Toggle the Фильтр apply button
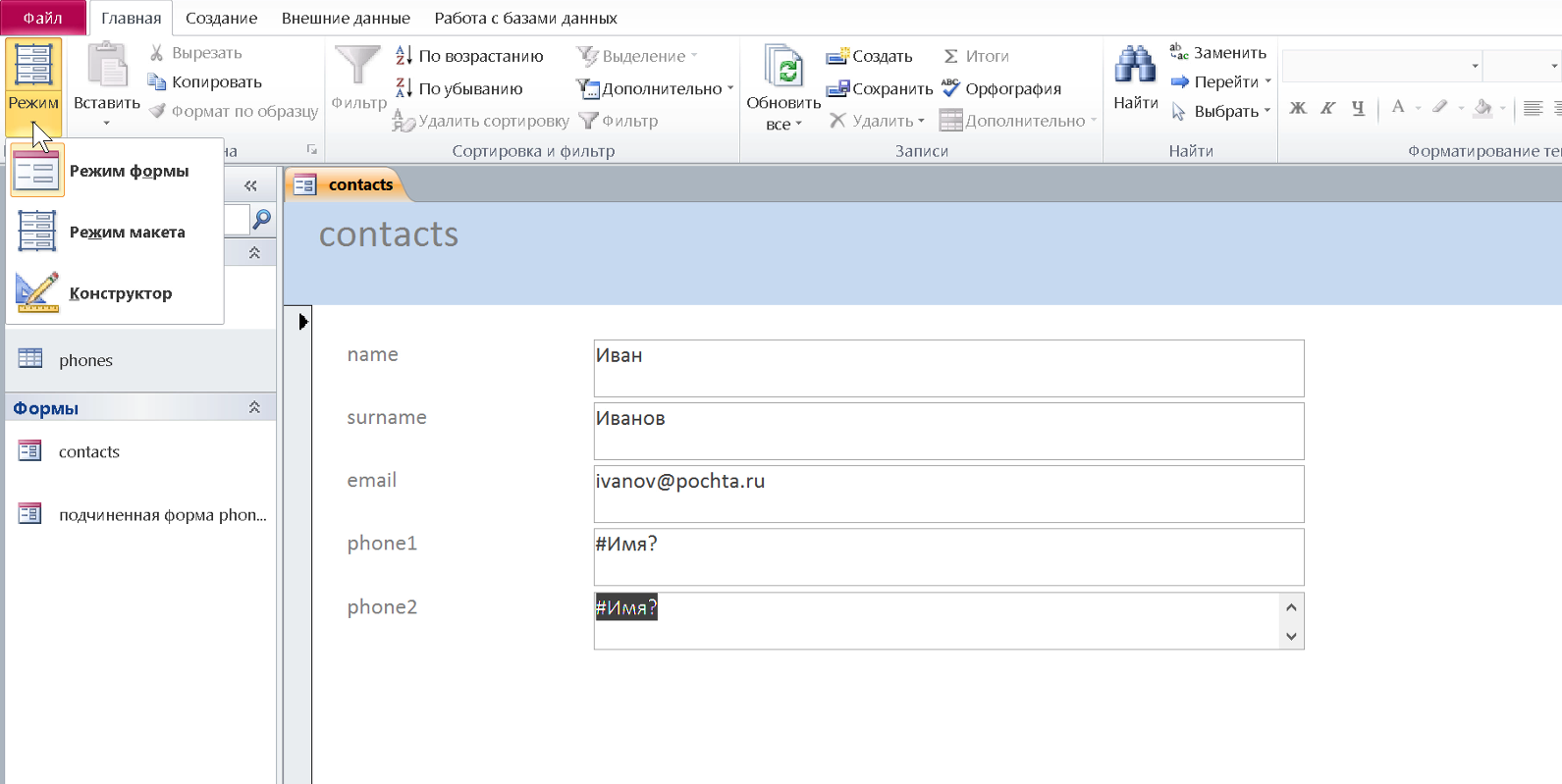This screenshot has width=1562, height=784. [x=618, y=121]
